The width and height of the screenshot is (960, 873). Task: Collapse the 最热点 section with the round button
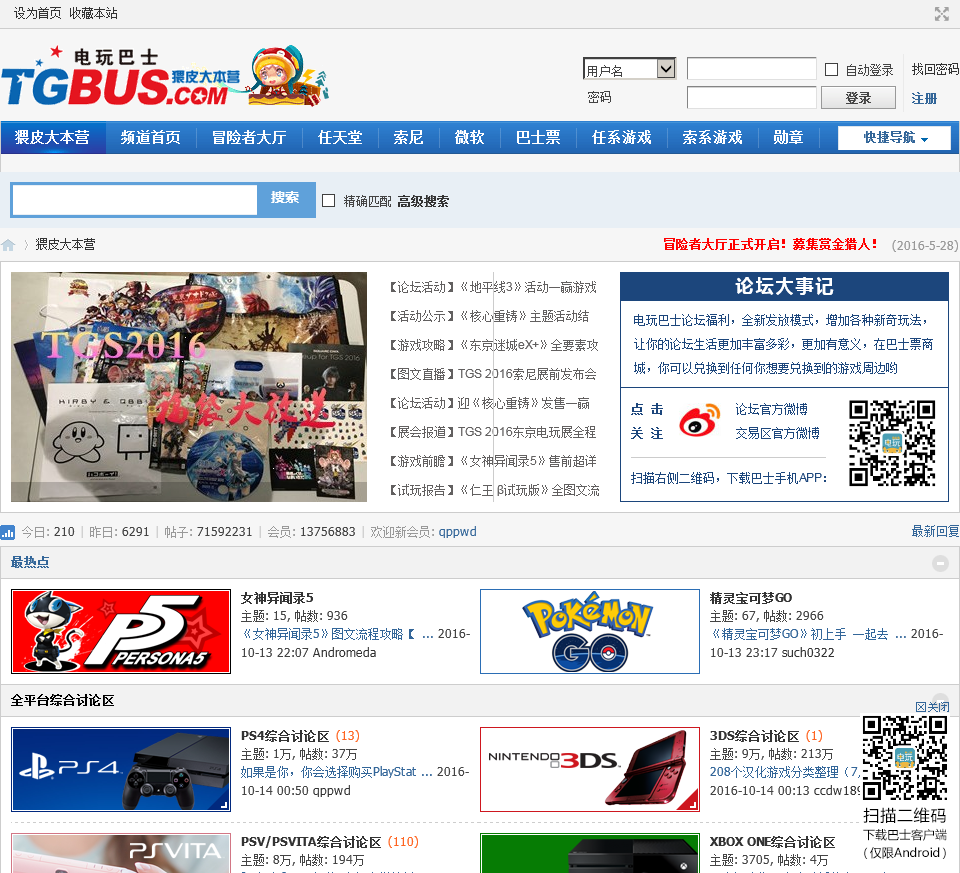pos(940,563)
